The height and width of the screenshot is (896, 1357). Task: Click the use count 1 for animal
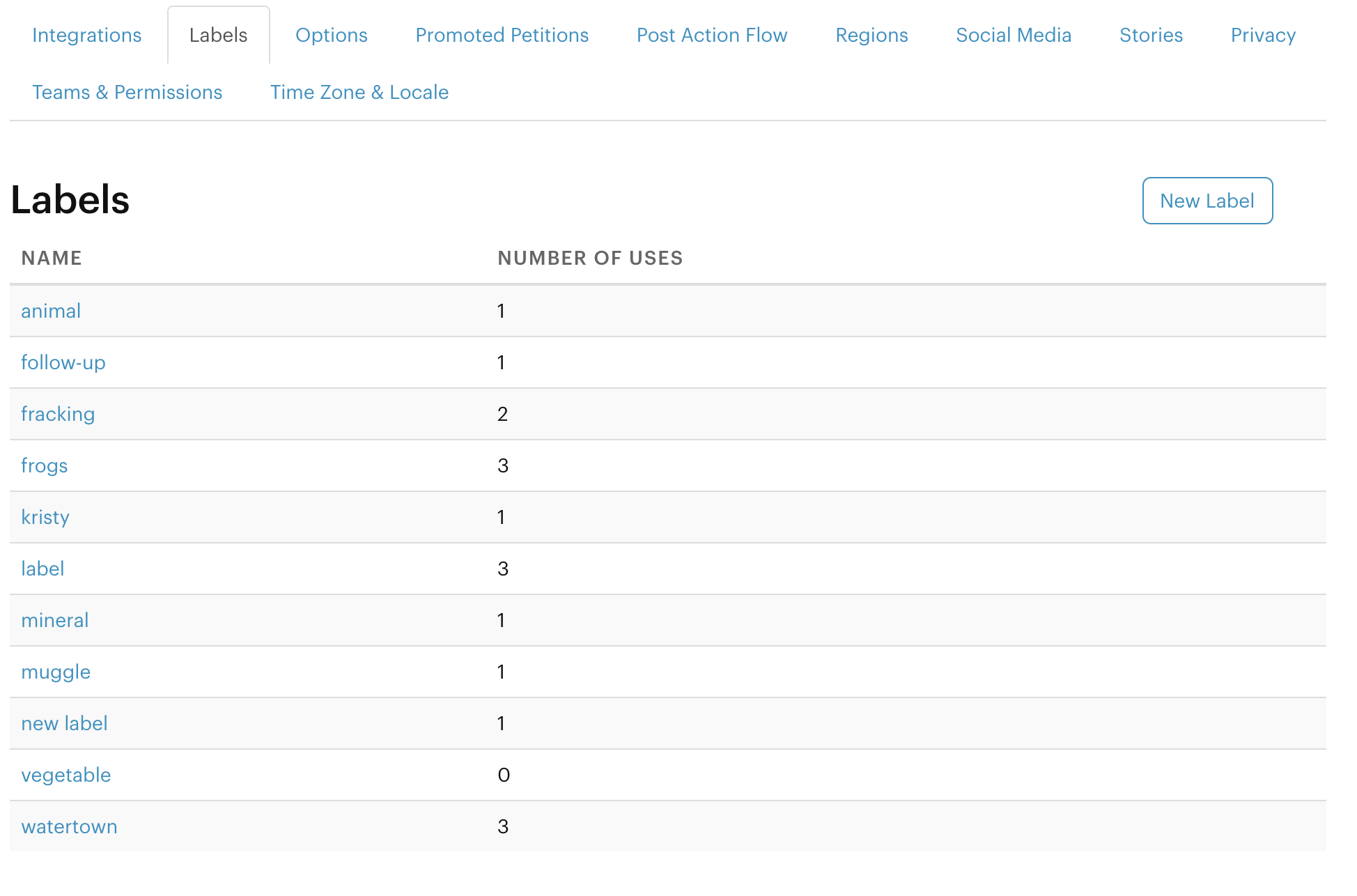click(501, 311)
